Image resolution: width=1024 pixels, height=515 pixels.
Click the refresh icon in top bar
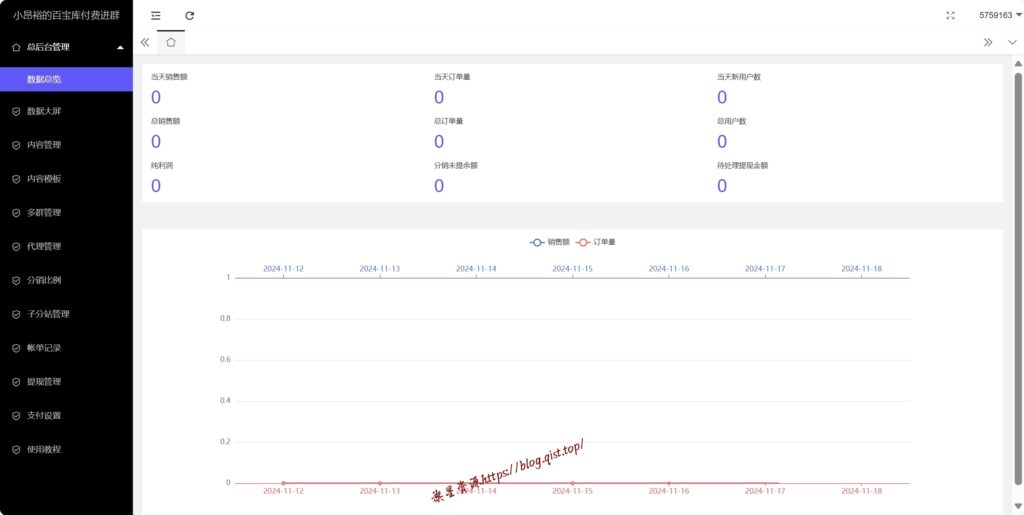pos(189,15)
